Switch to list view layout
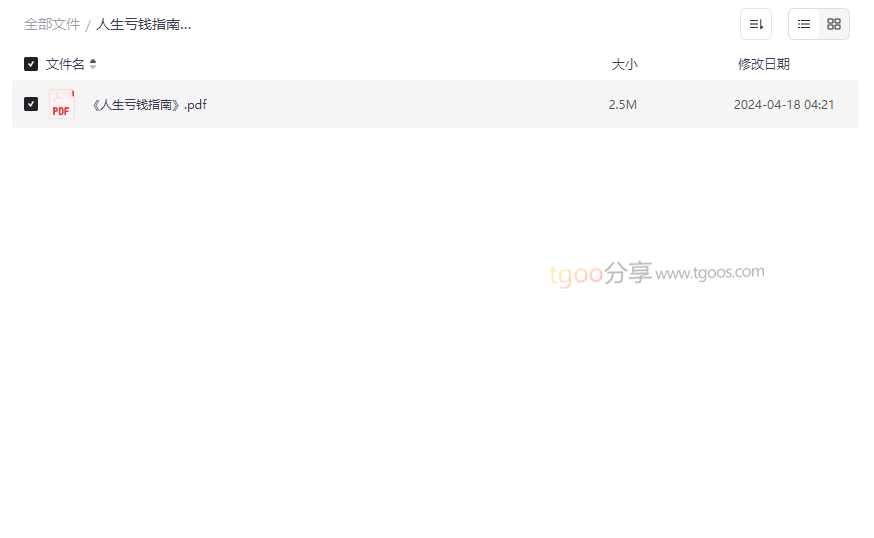 point(803,24)
